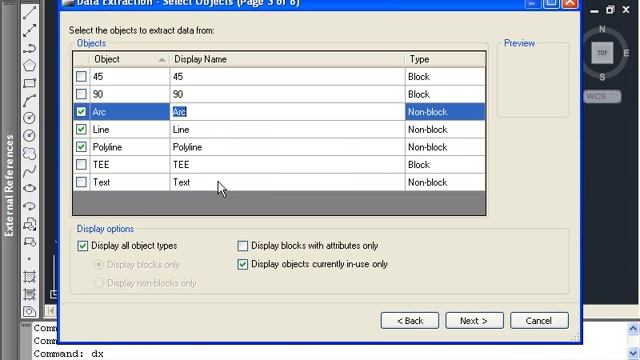Select the Spline draw tool
The height and width of the screenshot is (360, 640).
[29, 171]
